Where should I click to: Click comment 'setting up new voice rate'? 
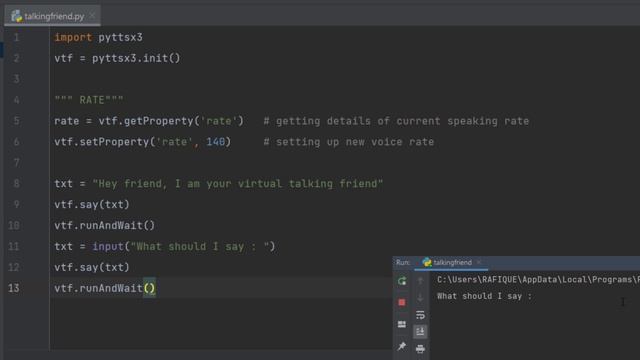coord(355,142)
